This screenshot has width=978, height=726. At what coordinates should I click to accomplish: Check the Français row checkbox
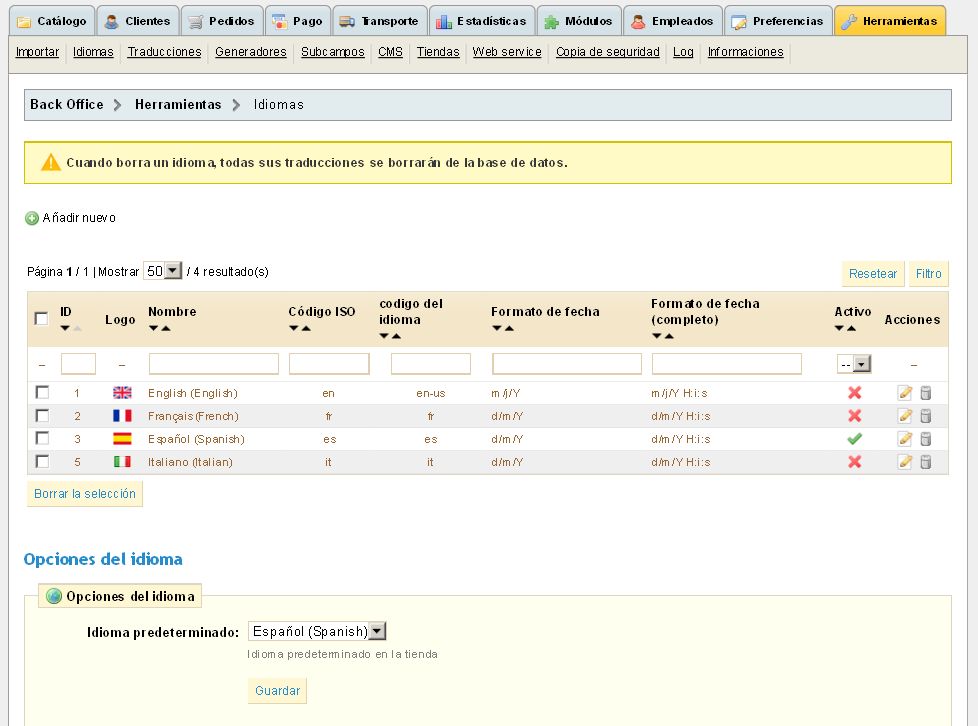[42, 415]
